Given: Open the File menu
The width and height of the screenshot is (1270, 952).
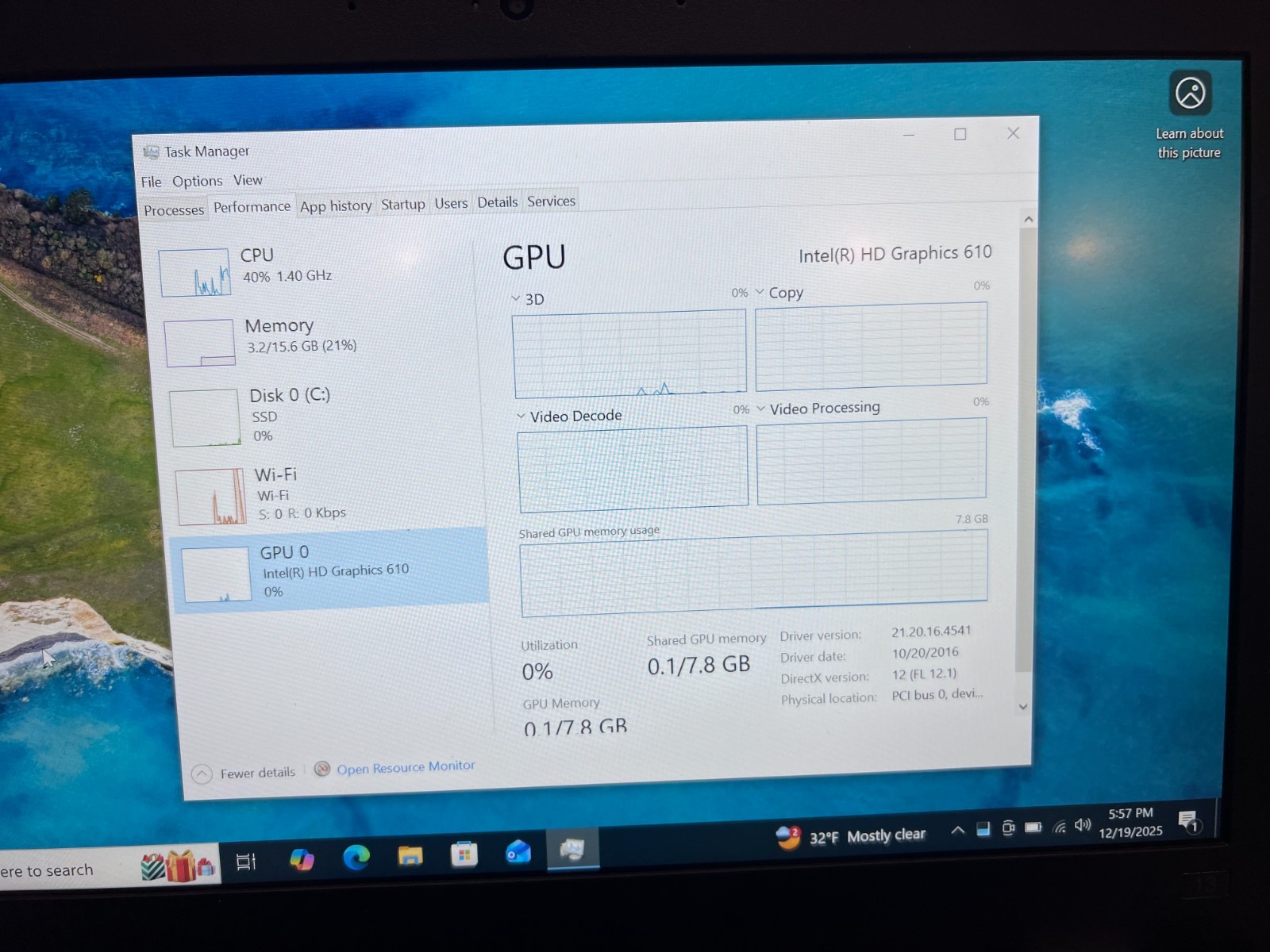Looking at the screenshot, I should point(151,182).
